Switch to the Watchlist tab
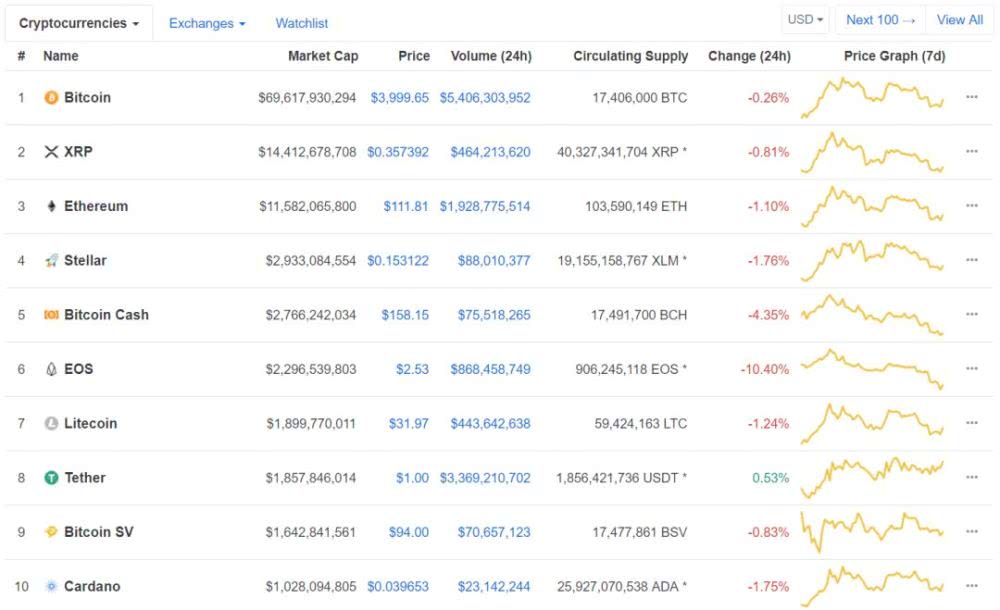 [302, 23]
